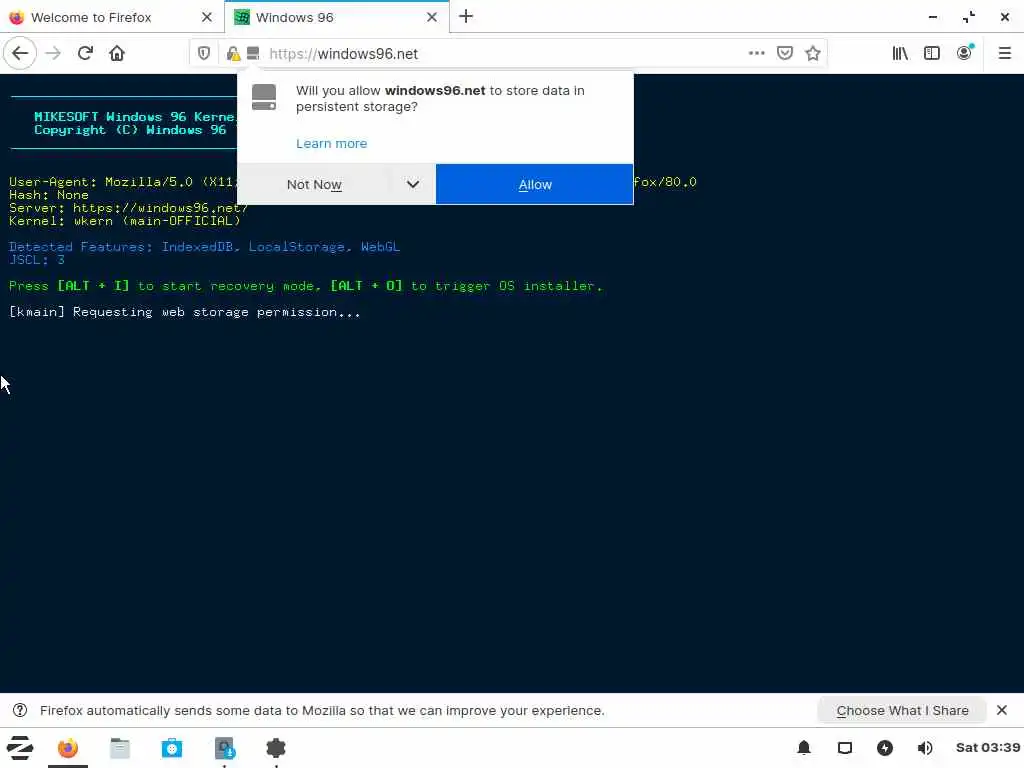Open the Firefox hamburger menu

click(x=1004, y=54)
